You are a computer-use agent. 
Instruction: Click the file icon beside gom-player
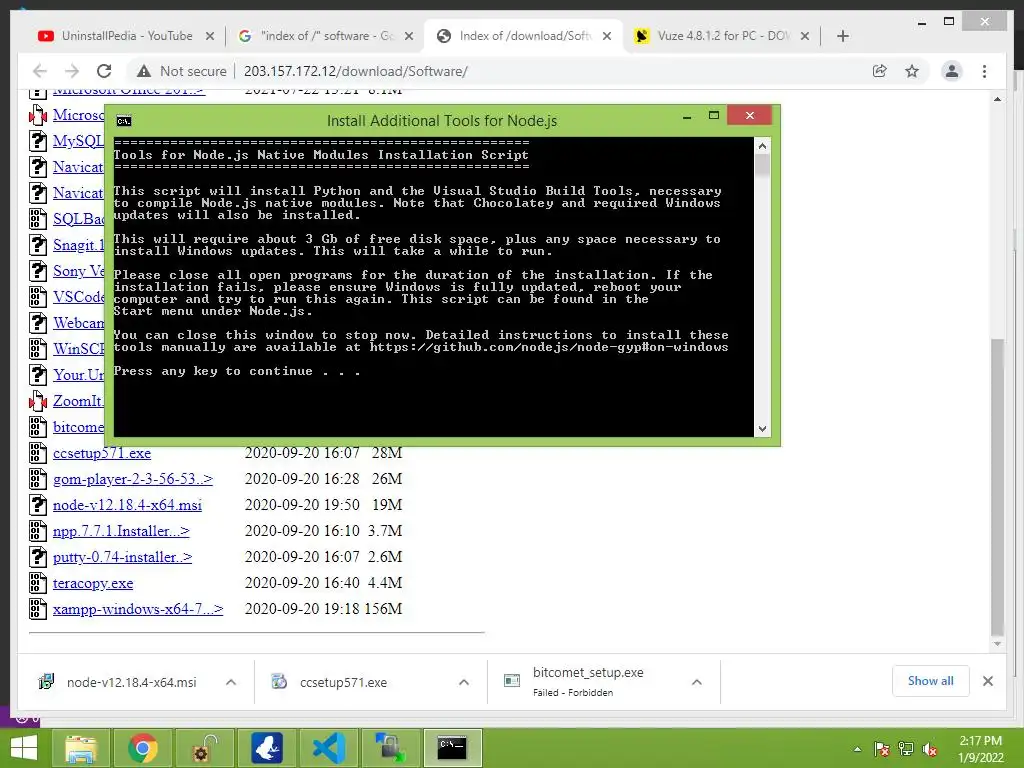coord(38,479)
